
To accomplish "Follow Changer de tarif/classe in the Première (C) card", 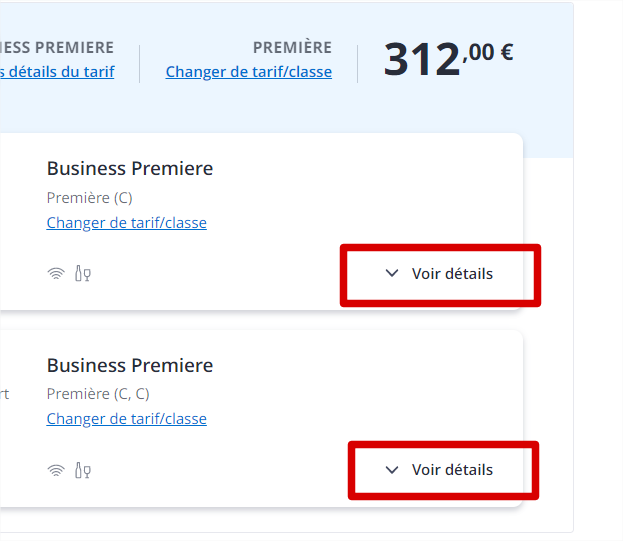I will (x=126, y=223).
